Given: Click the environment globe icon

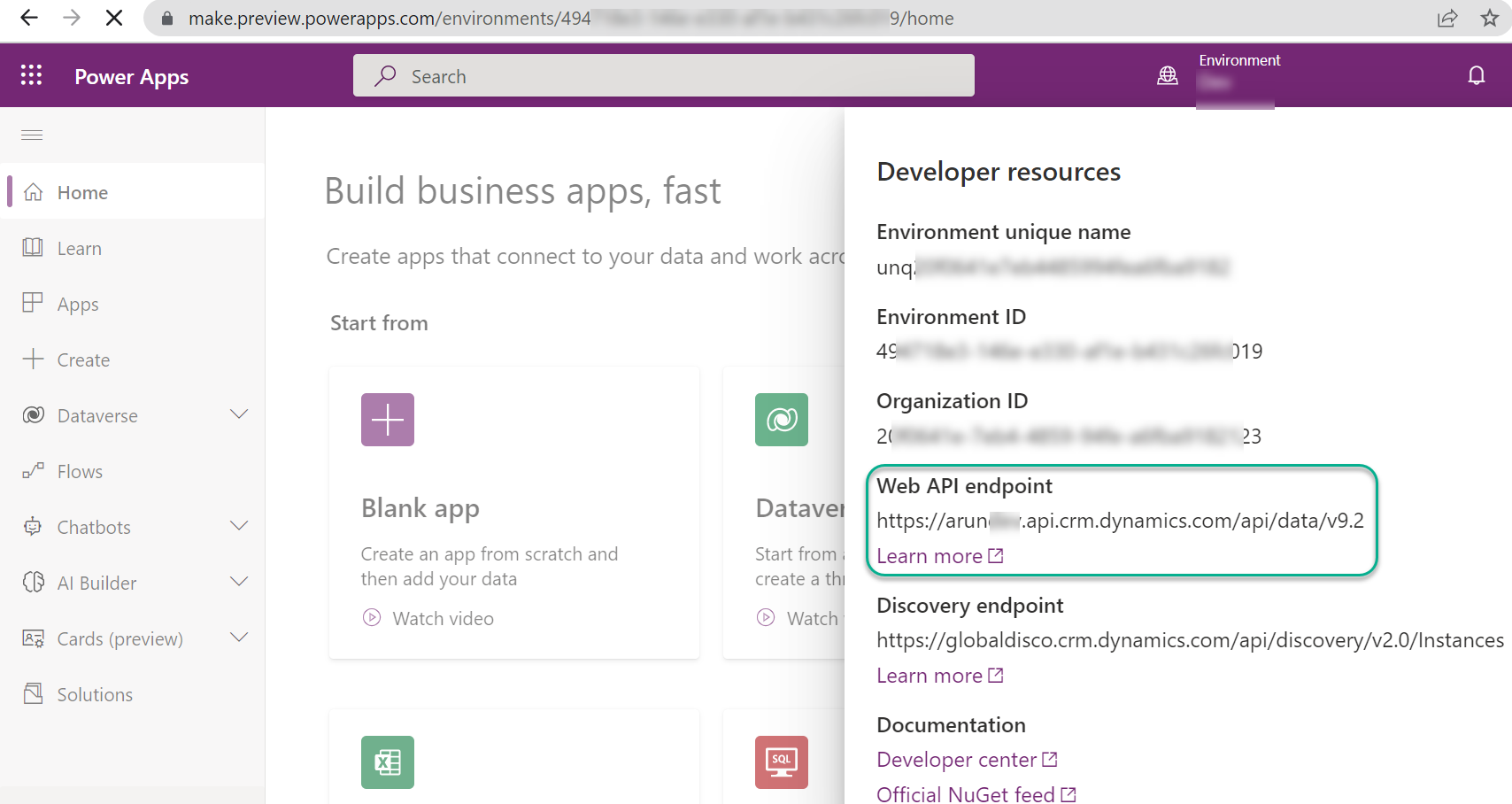Looking at the screenshot, I should 1168,76.
